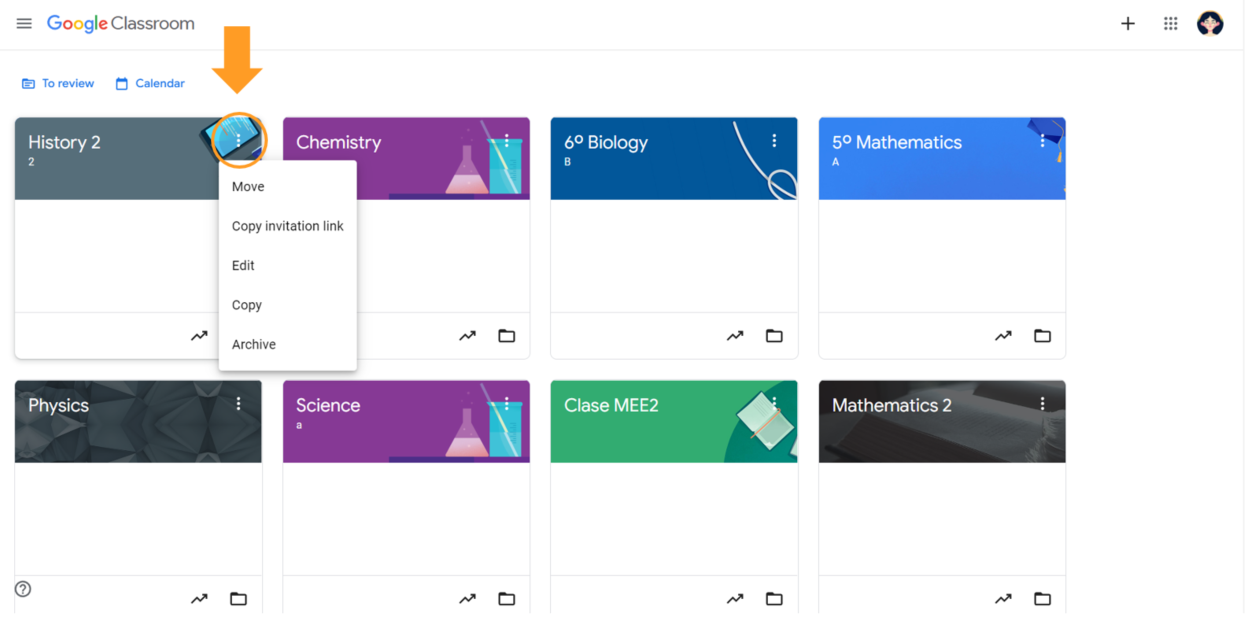Open the Calendar link

click(x=150, y=84)
